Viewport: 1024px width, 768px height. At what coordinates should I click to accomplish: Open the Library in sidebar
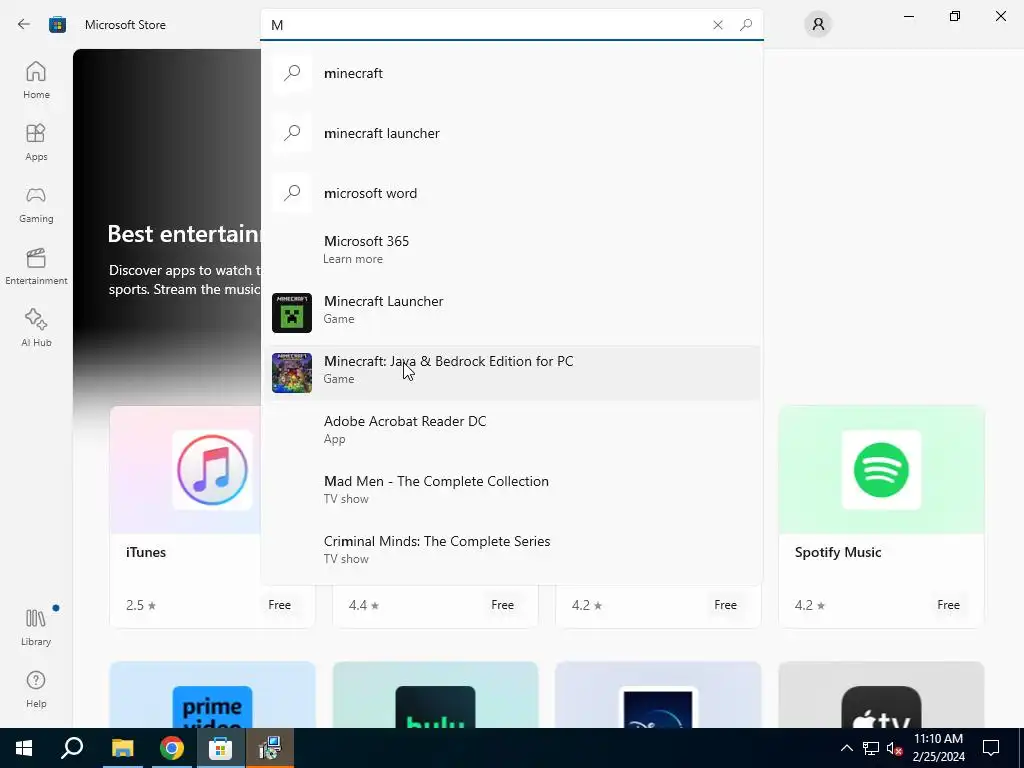[36, 627]
